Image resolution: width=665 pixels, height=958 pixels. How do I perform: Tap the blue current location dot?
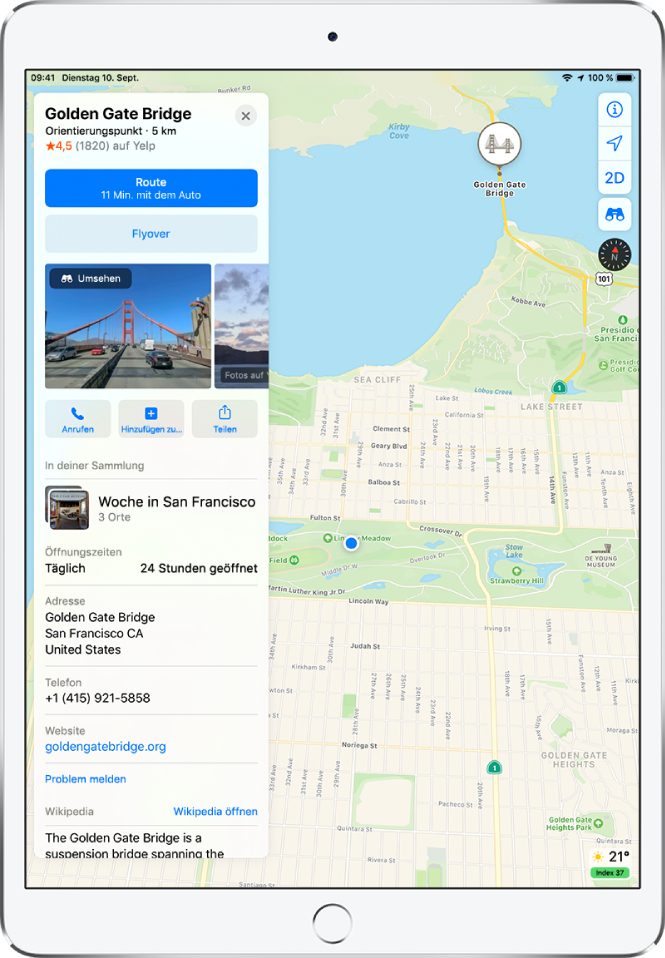click(351, 543)
